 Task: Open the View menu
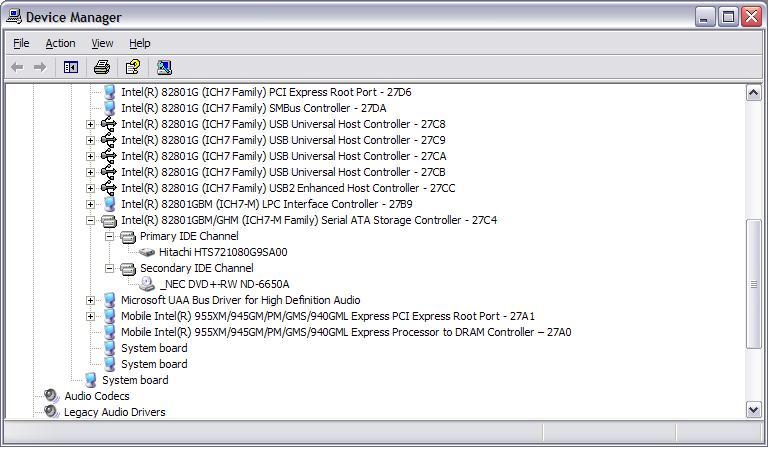102,43
